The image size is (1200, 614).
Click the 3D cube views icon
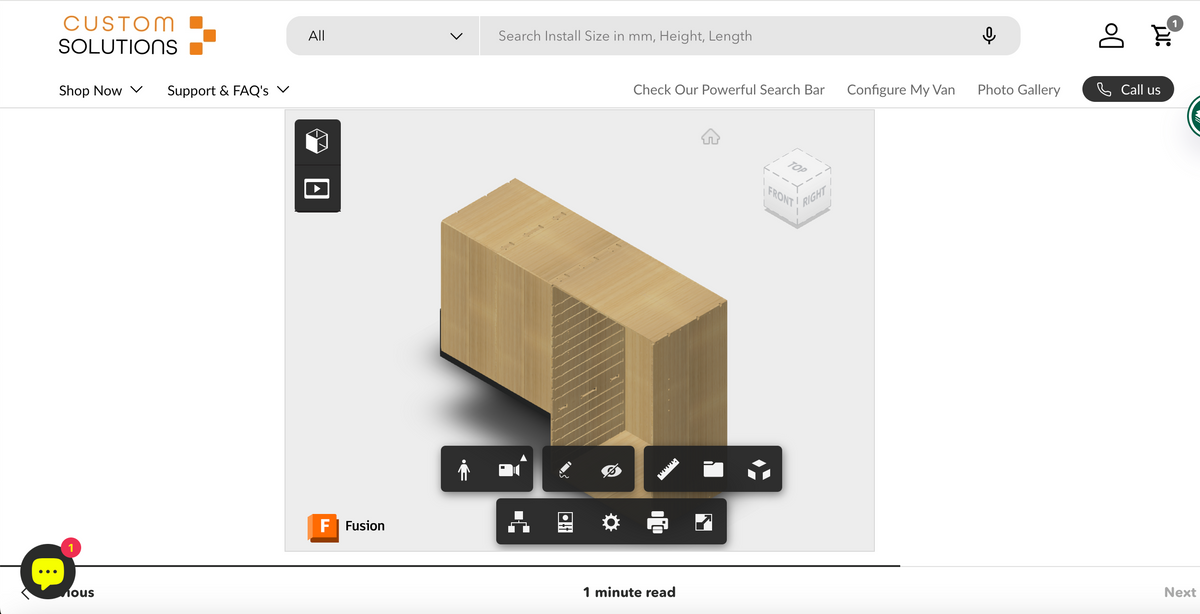coord(317,142)
